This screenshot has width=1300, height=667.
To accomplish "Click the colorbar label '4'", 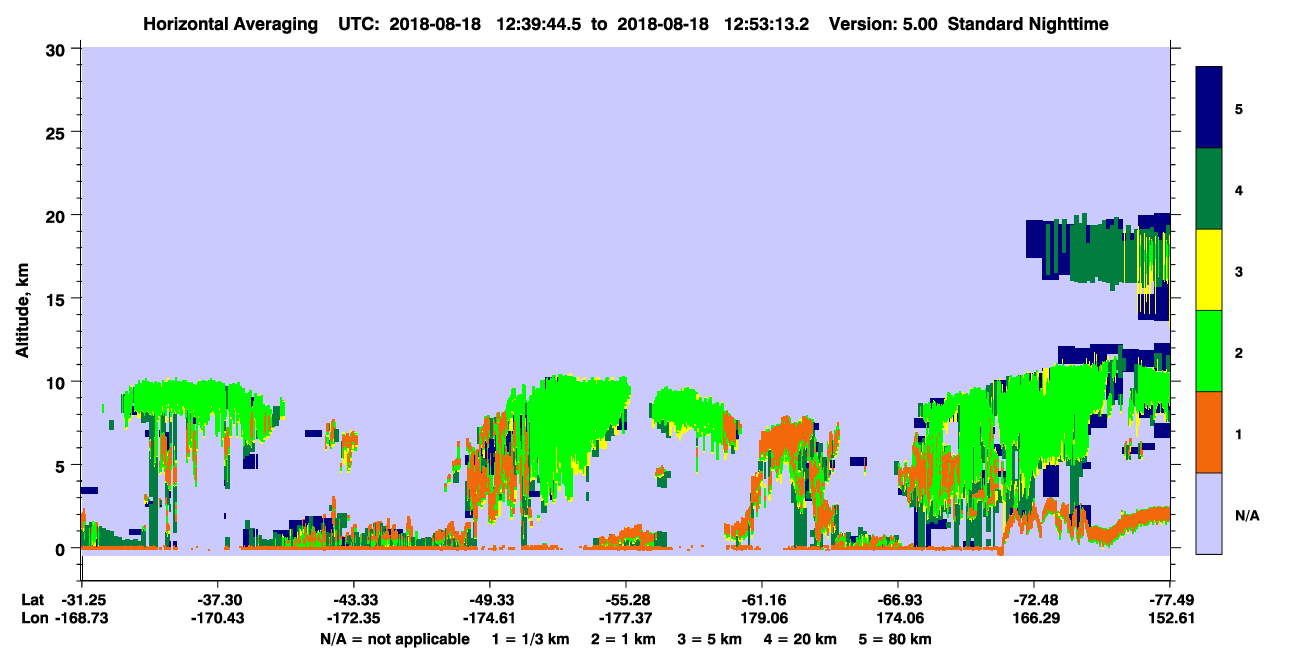I will tap(1239, 189).
